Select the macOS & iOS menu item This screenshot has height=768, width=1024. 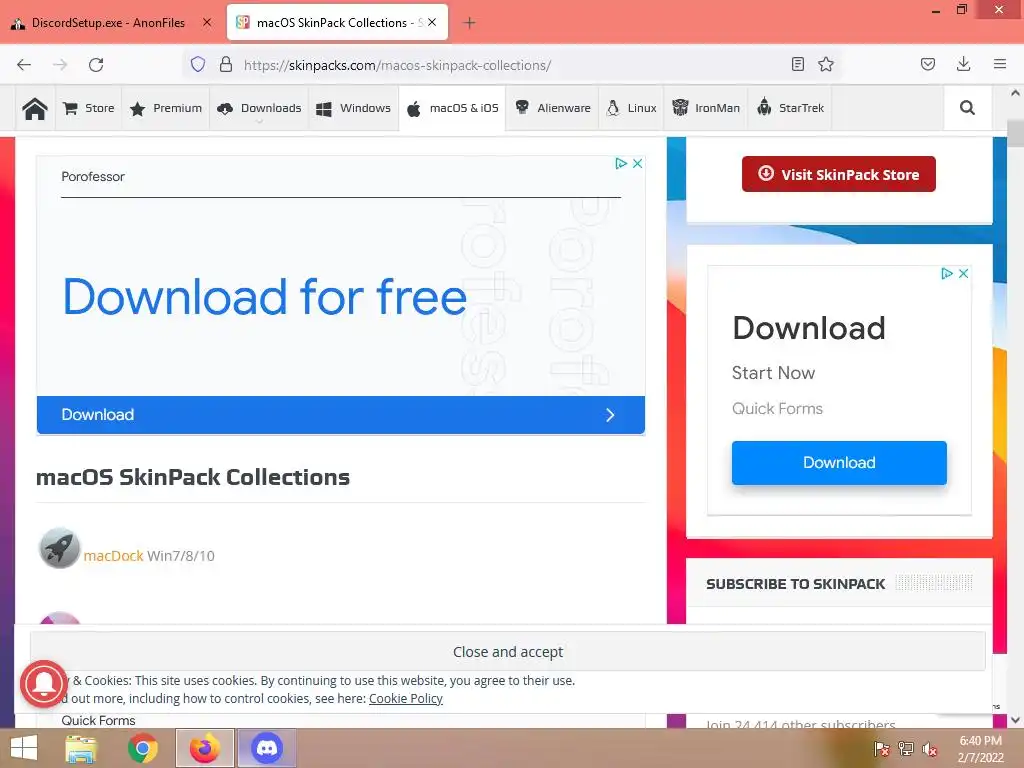[452, 108]
